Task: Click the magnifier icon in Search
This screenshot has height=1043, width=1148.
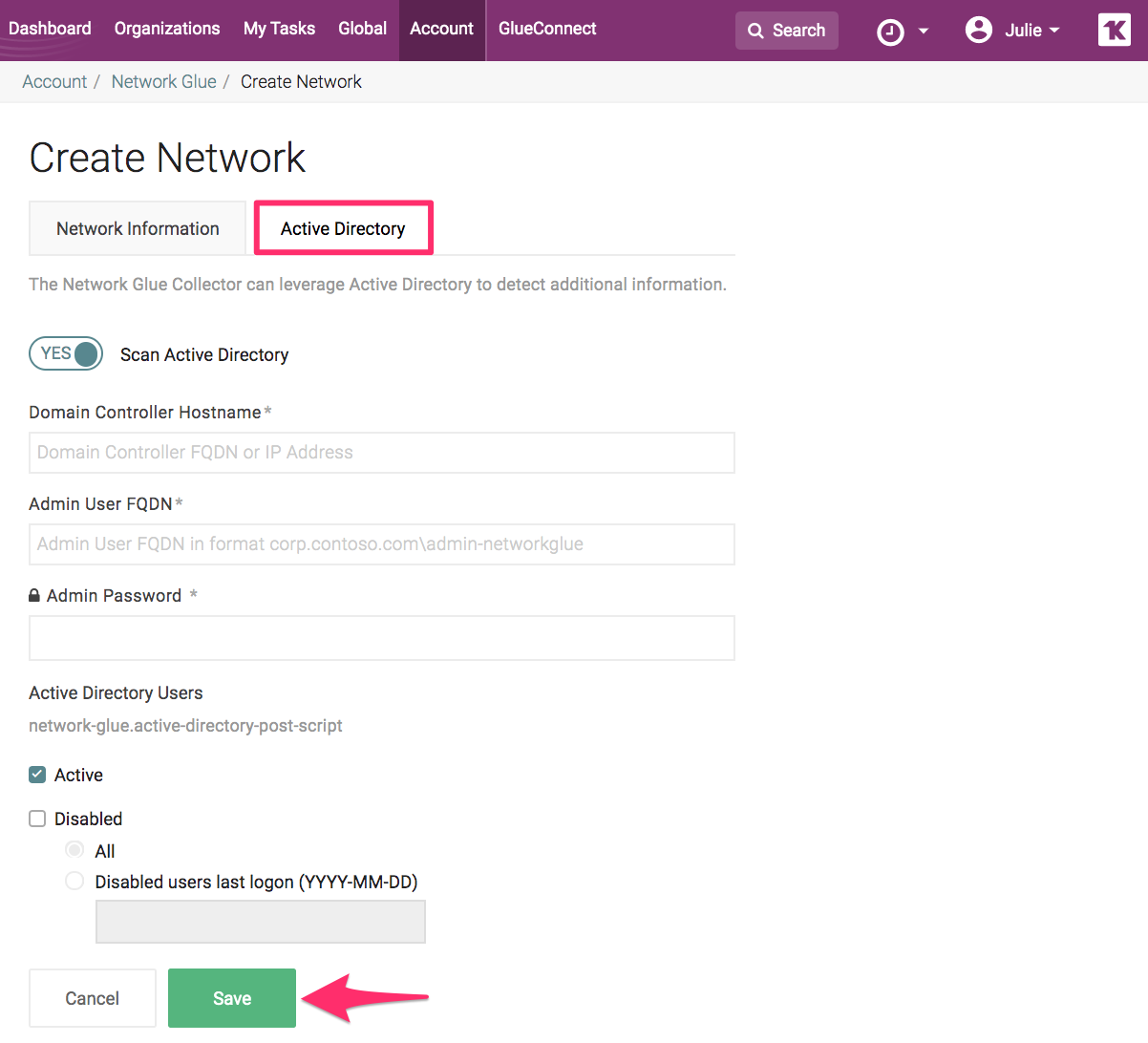Action: [x=755, y=31]
